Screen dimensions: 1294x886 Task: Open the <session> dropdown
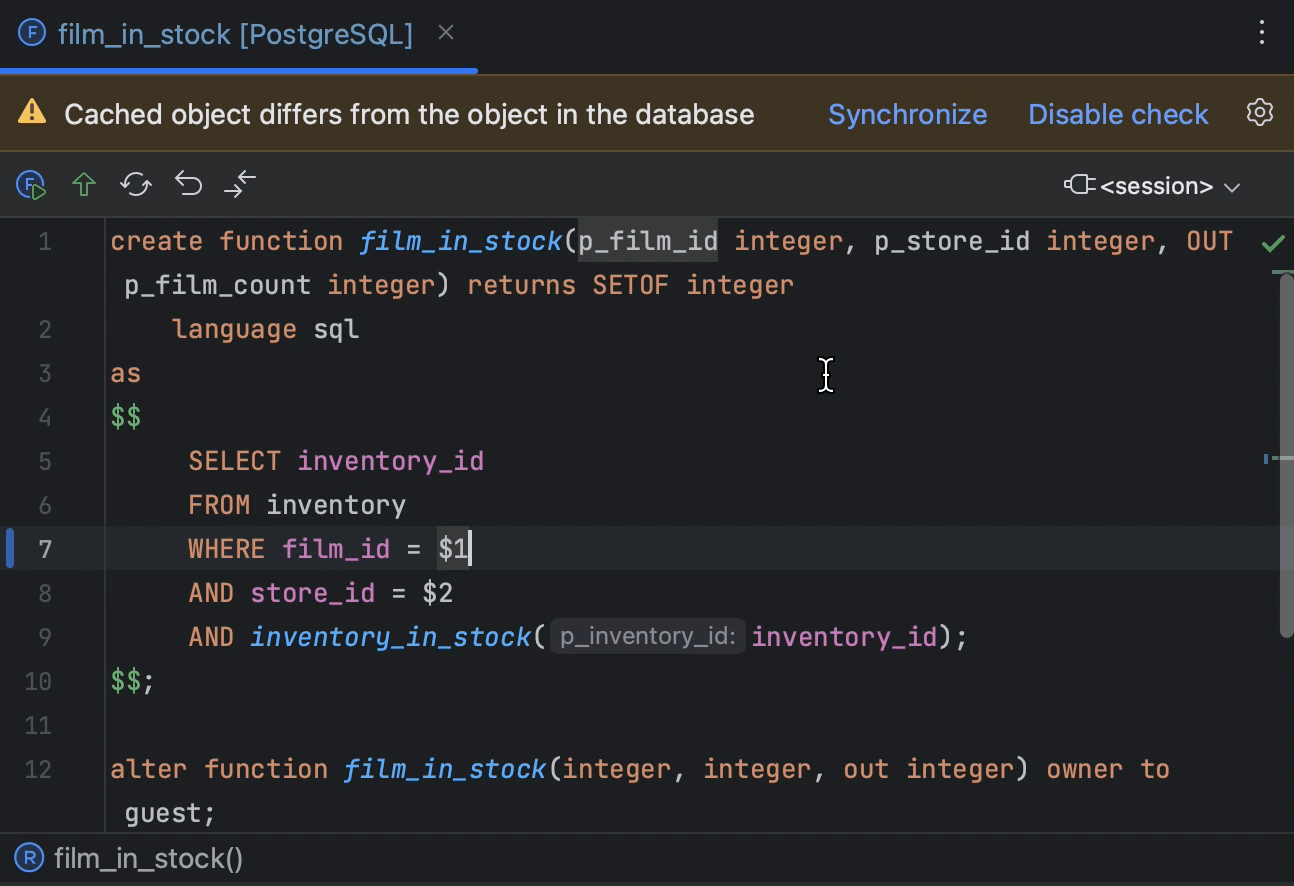(1153, 186)
